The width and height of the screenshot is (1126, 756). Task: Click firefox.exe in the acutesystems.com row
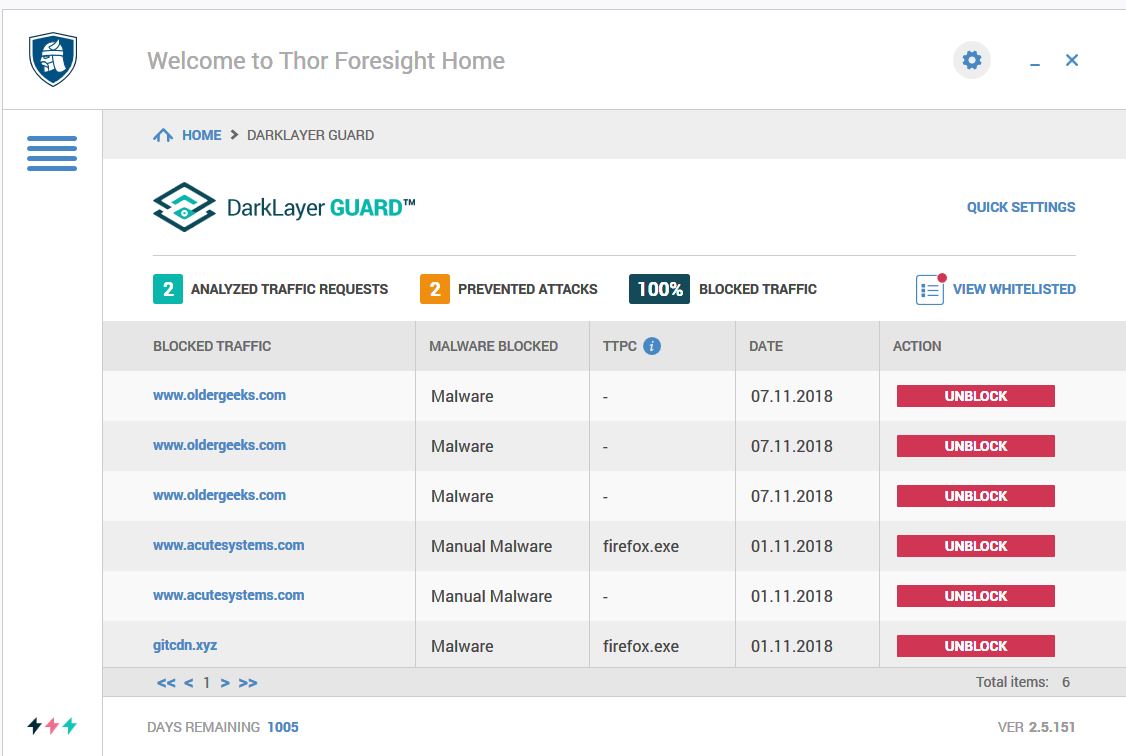641,546
